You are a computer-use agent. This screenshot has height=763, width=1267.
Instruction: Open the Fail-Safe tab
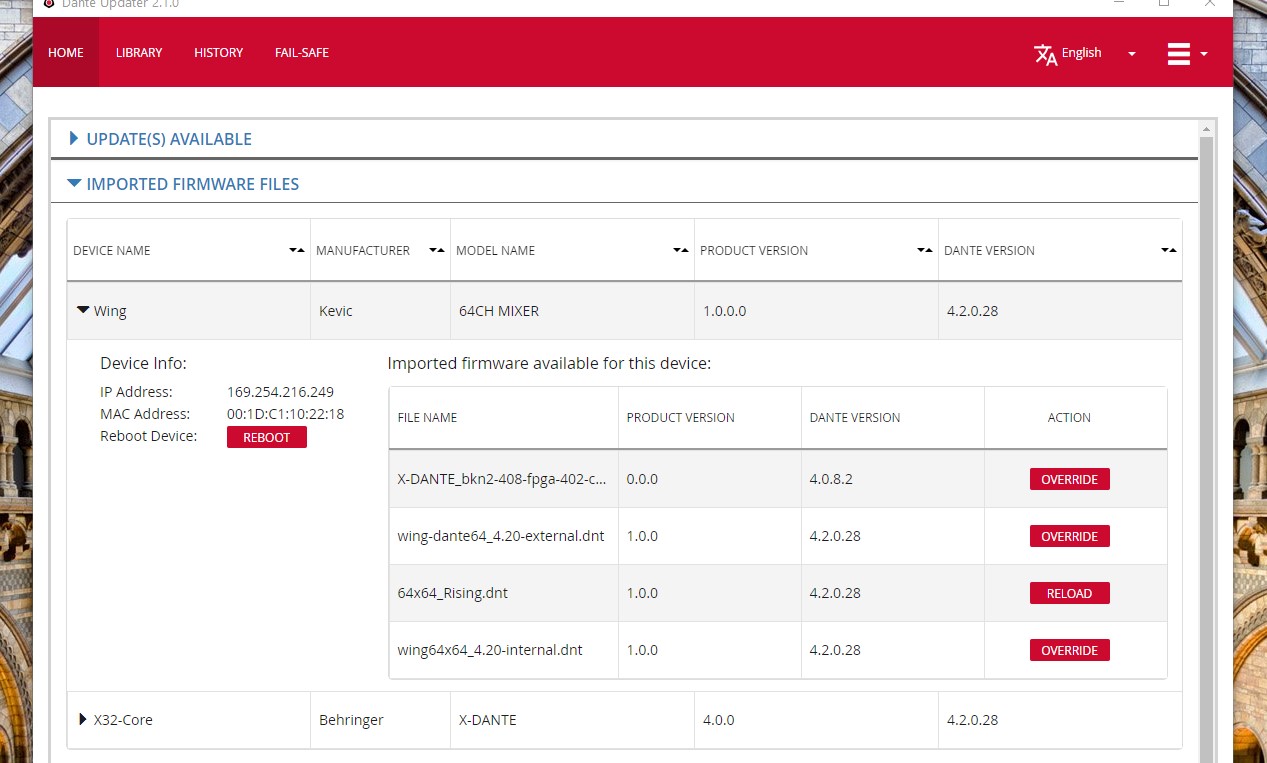point(302,52)
